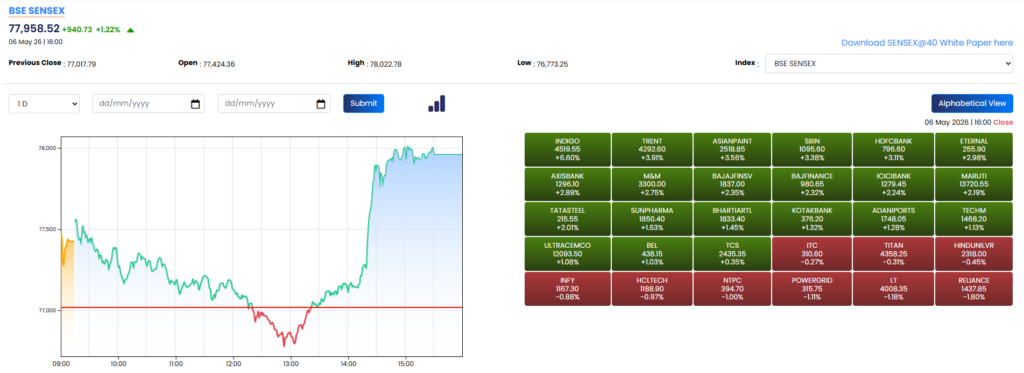Open Download SENSEX@40 White Paper link

pos(927,42)
